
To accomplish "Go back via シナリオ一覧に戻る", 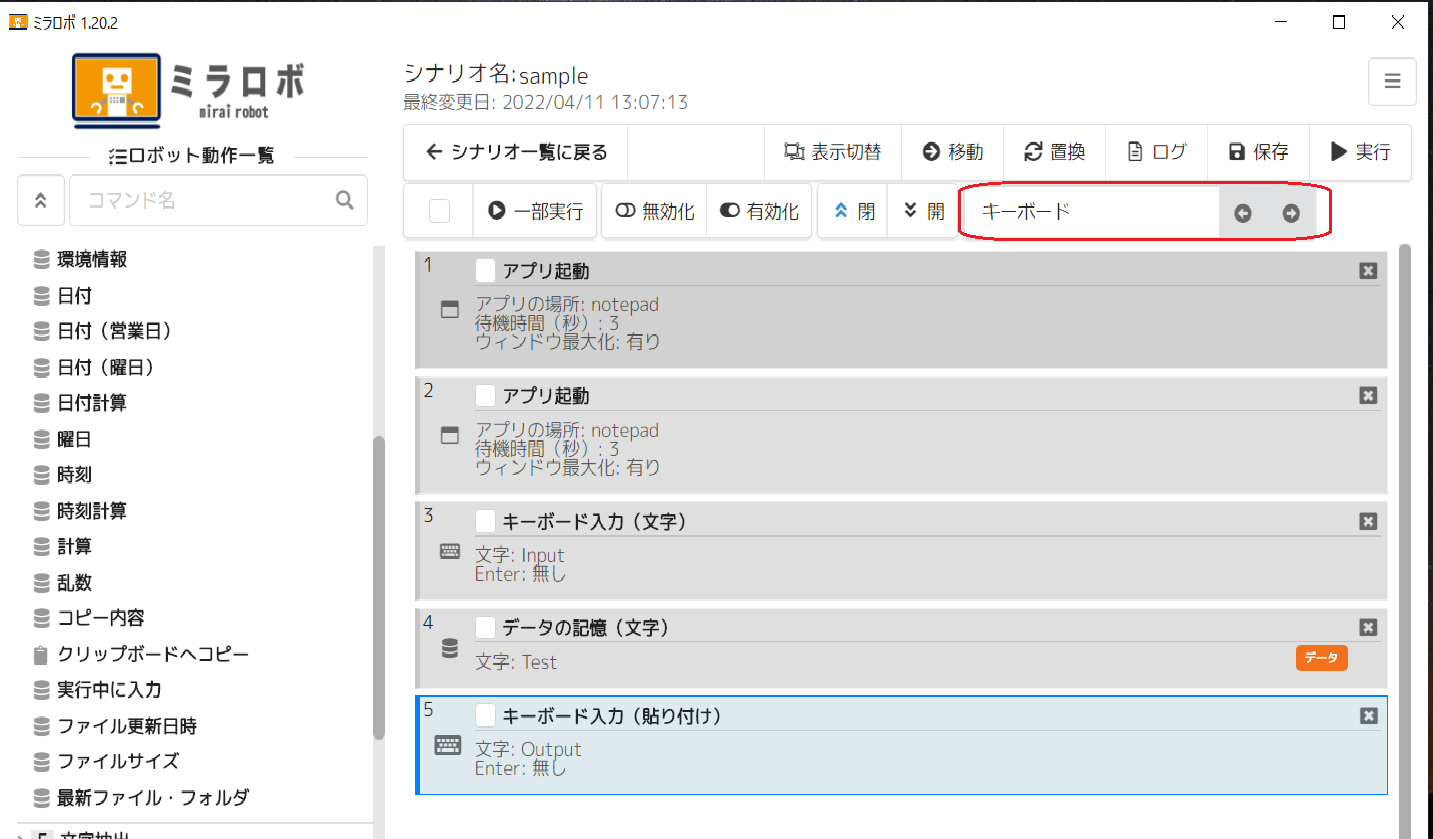I will point(516,152).
